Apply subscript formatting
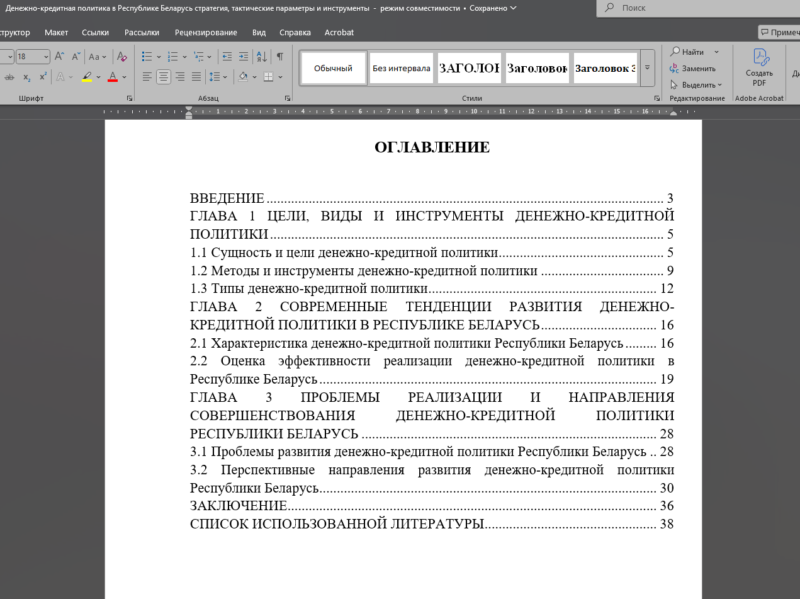The width and height of the screenshot is (800, 599). tap(27, 77)
